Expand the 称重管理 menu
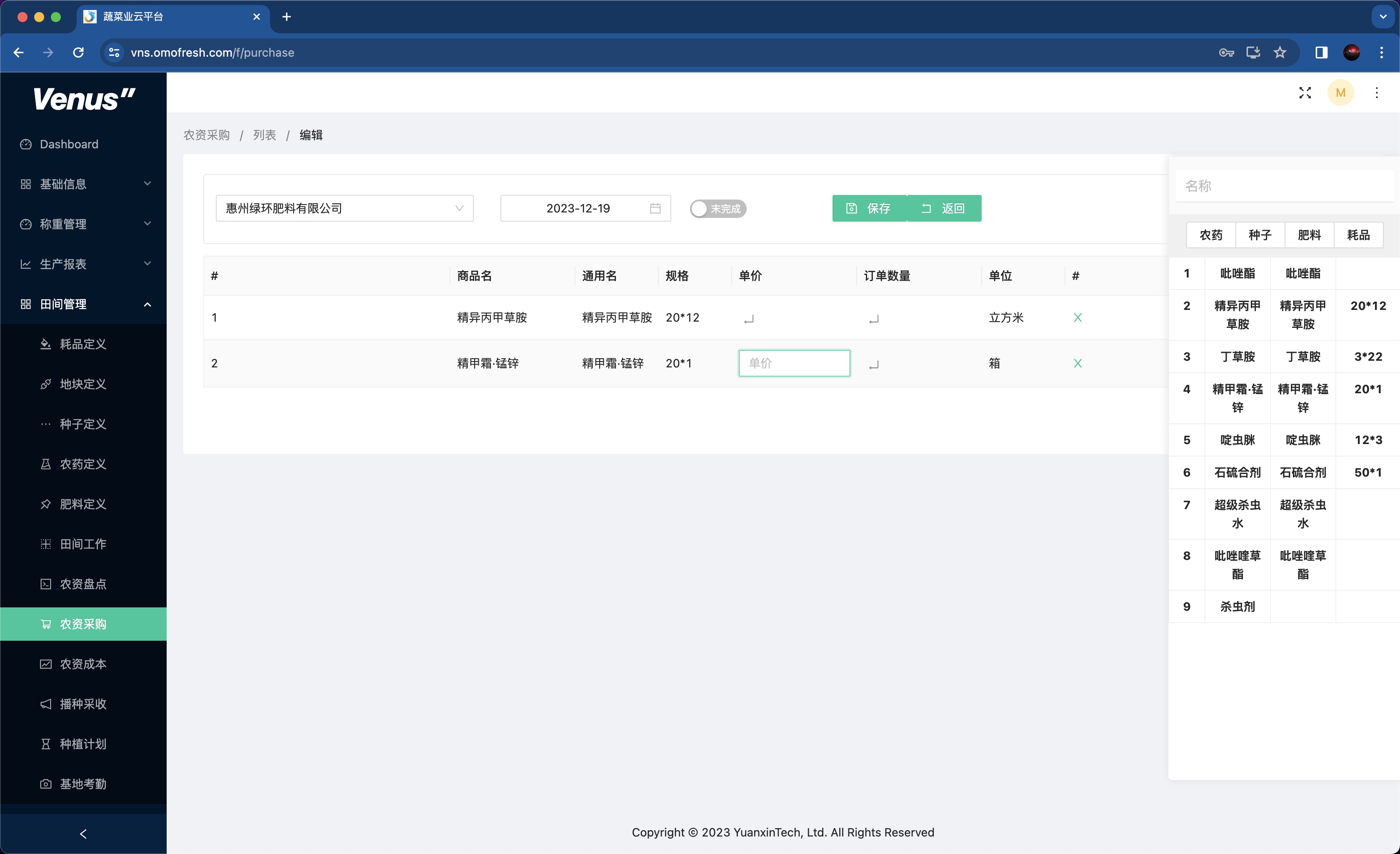The width and height of the screenshot is (1400, 854). 83,224
